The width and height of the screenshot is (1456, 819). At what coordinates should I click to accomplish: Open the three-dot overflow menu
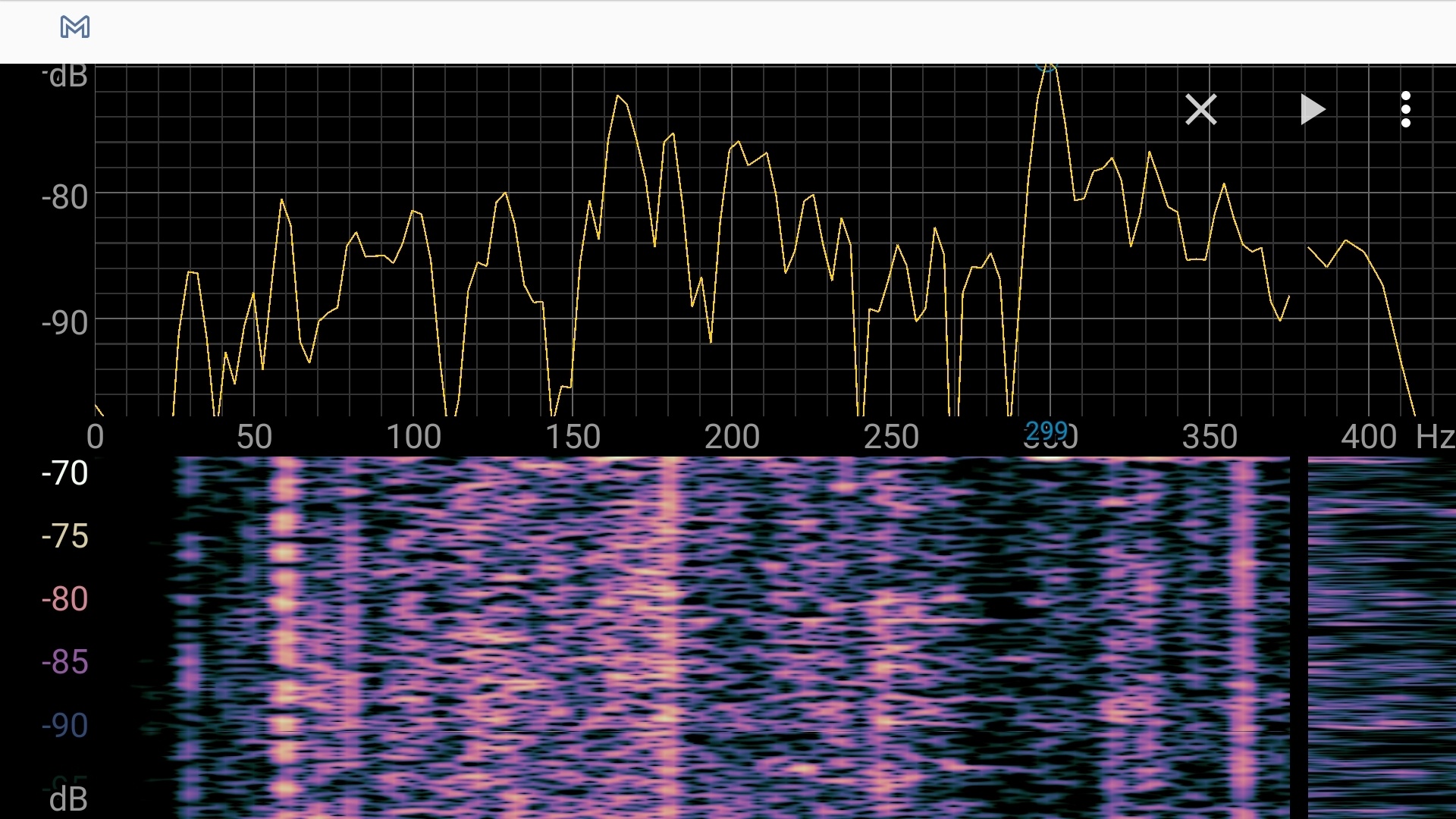point(1407,110)
